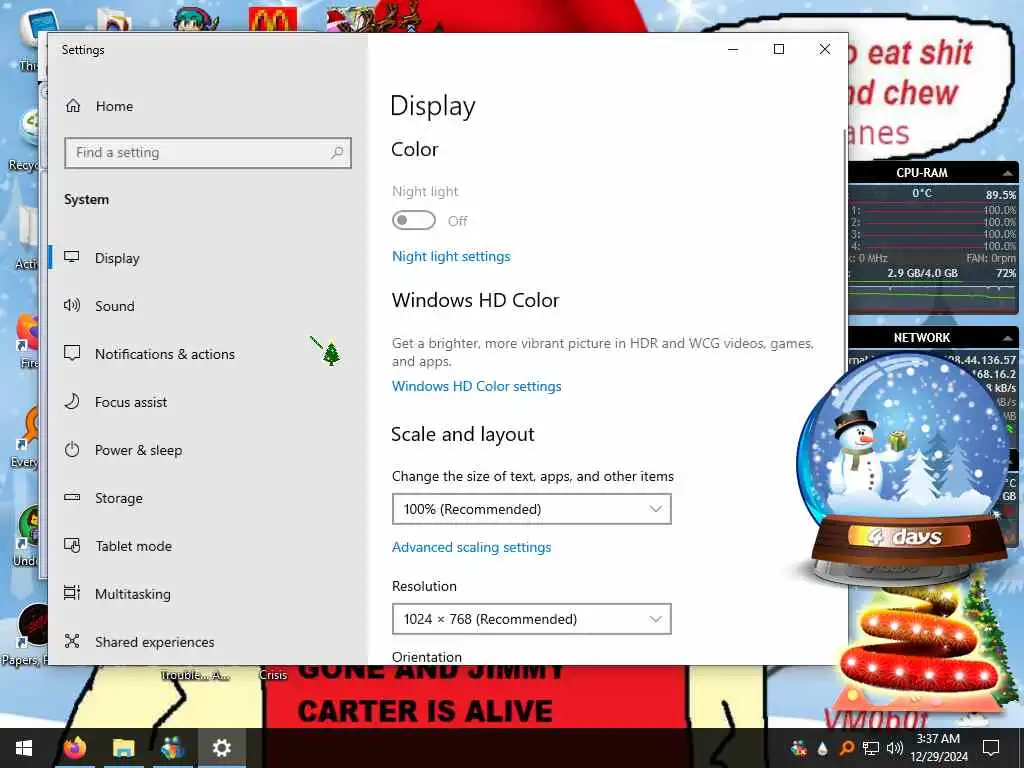1024x768 pixels.
Task: Open File Explorer from the taskbar
Action: tap(123, 748)
